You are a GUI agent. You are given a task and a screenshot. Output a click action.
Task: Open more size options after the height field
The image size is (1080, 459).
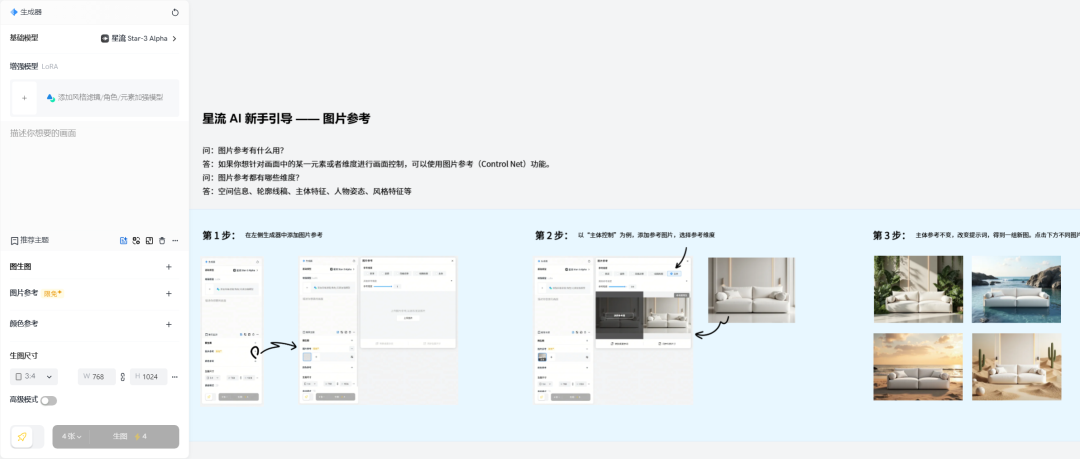click(175, 377)
